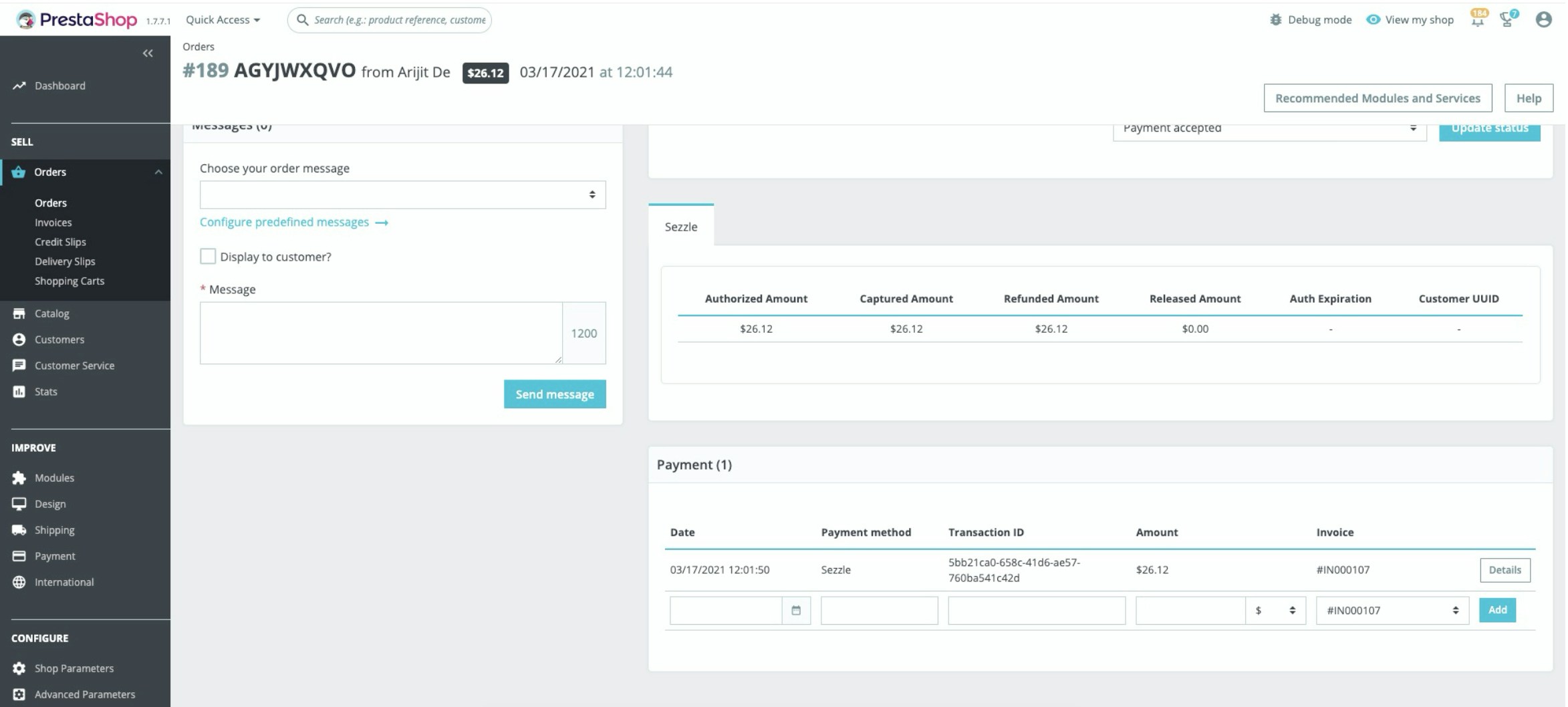Click the Message text area
Screen dimensions: 1568x707
click(x=381, y=333)
